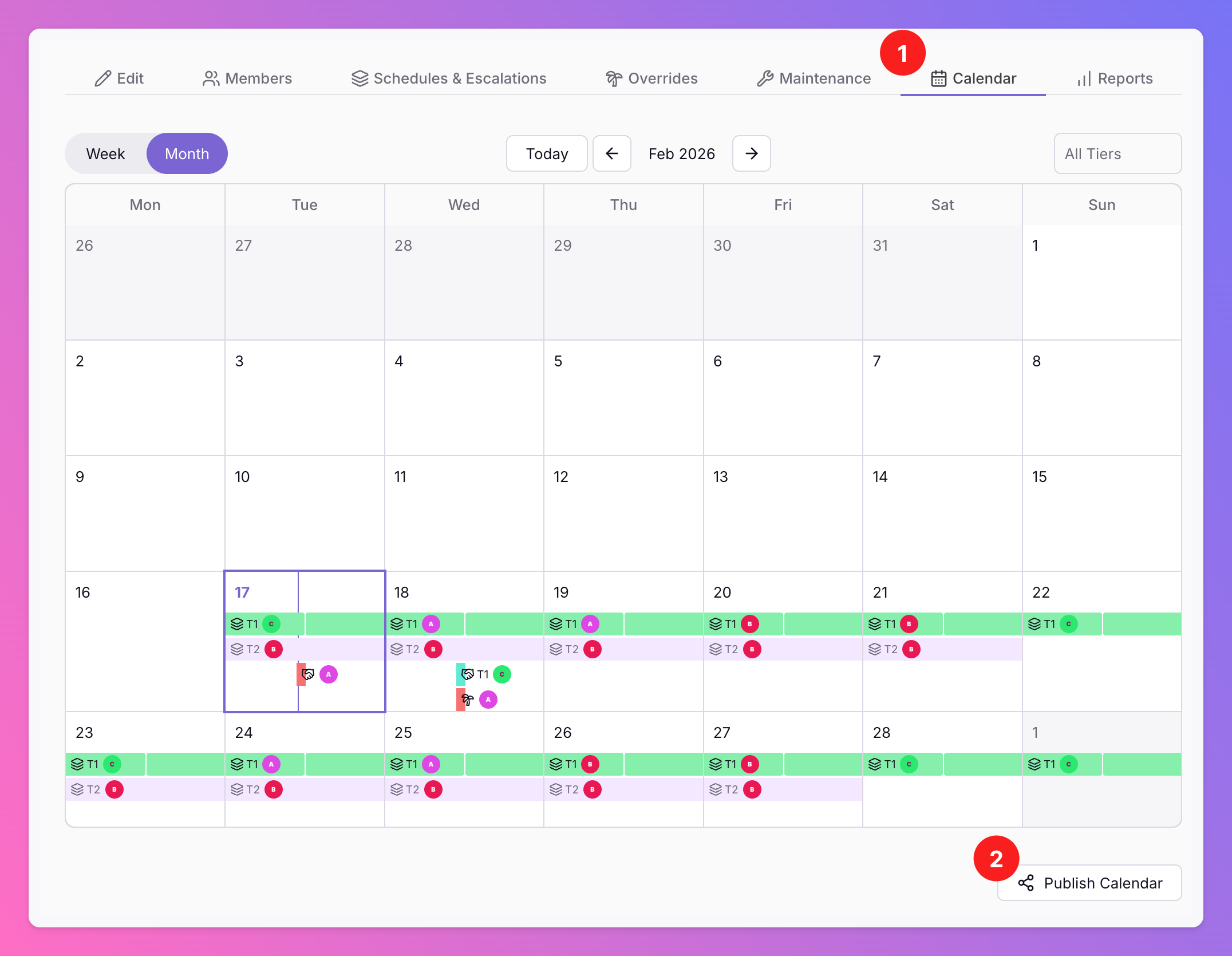
Task: Open the All Tiers dropdown
Action: click(1118, 154)
